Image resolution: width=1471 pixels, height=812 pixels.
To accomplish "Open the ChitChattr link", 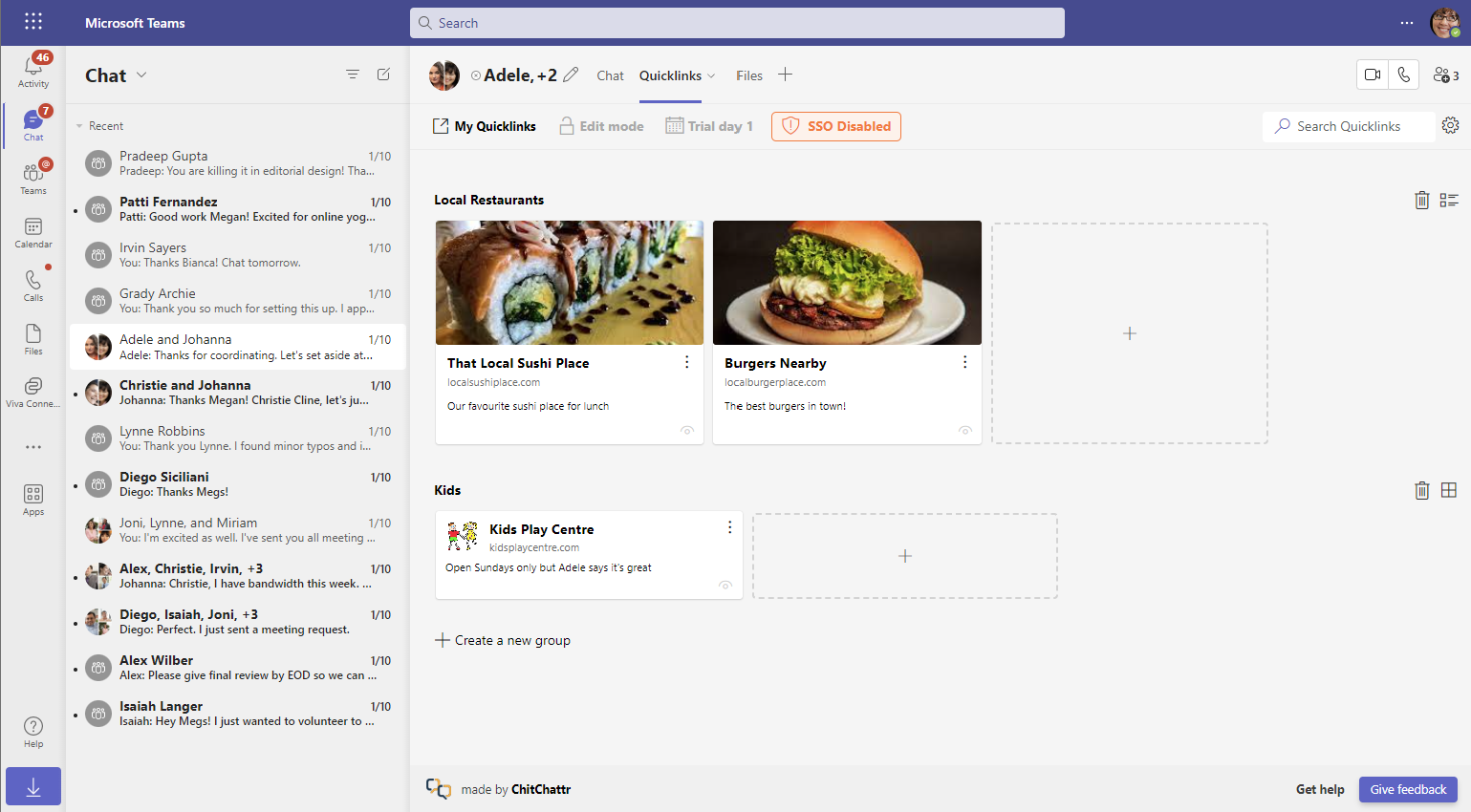I will click(541, 789).
